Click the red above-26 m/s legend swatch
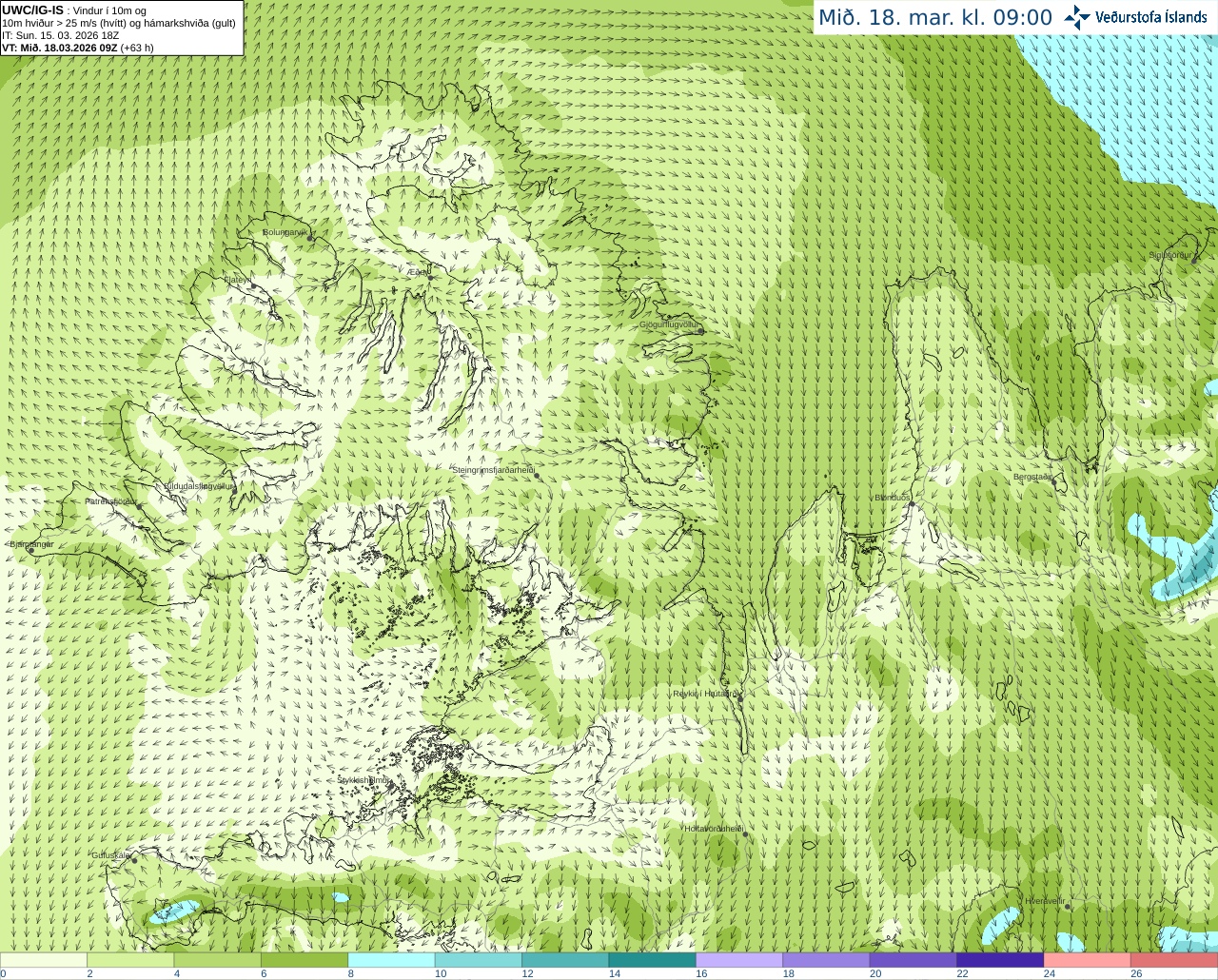The height and width of the screenshot is (980, 1218). click(x=1174, y=960)
